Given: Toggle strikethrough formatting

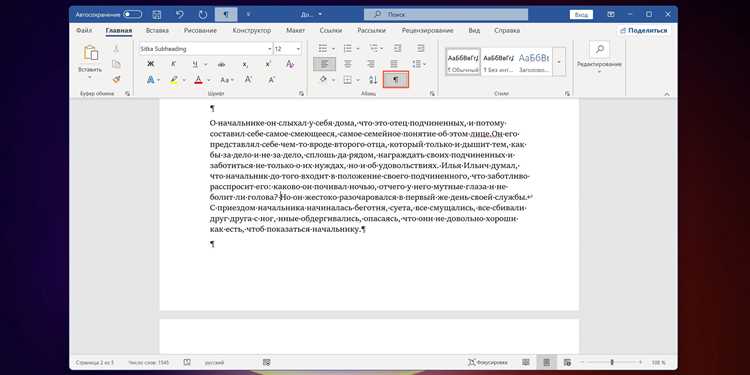Looking at the screenshot, I should (x=221, y=64).
